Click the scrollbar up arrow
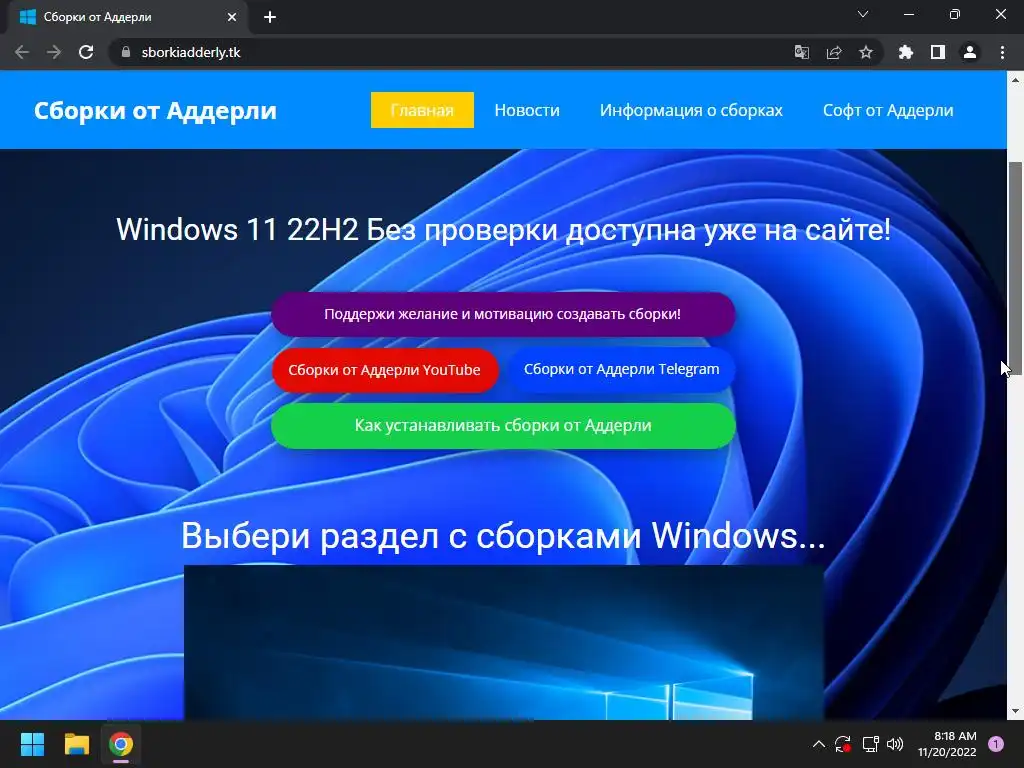 1015,80
